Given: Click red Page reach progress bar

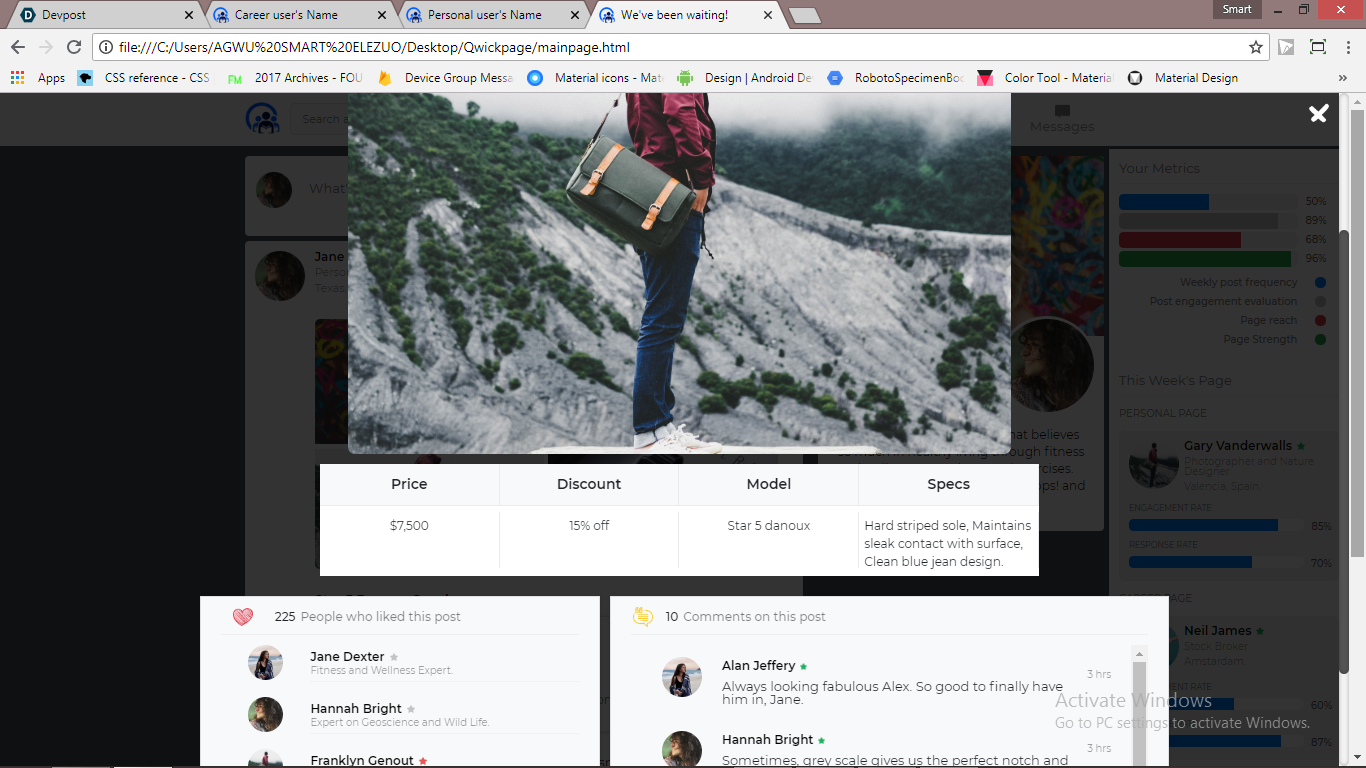Looking at the screenshot, I should pos(1180,240).
